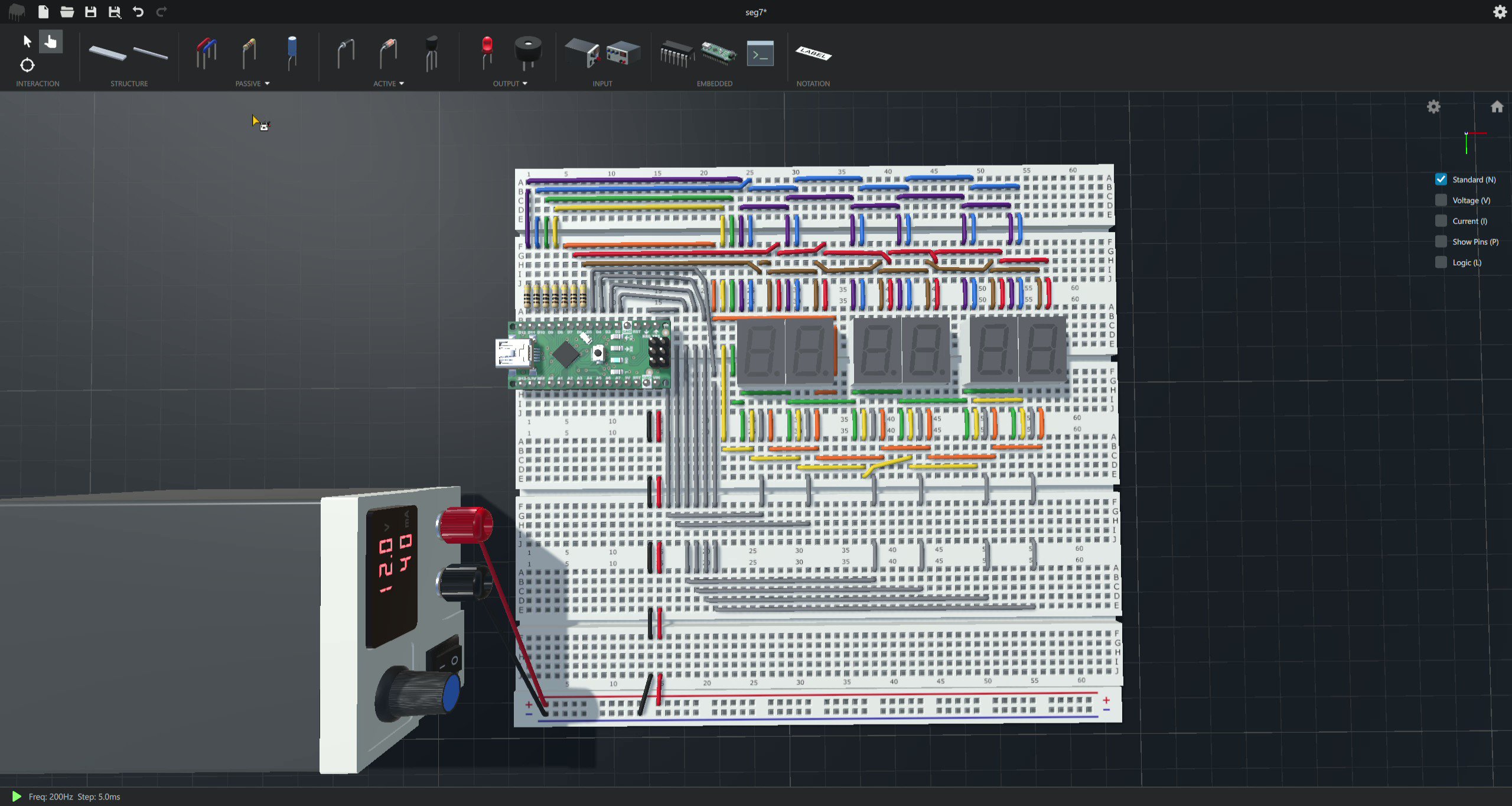Redo the undone action
The image size is (1512, 806).
point(161,12)
